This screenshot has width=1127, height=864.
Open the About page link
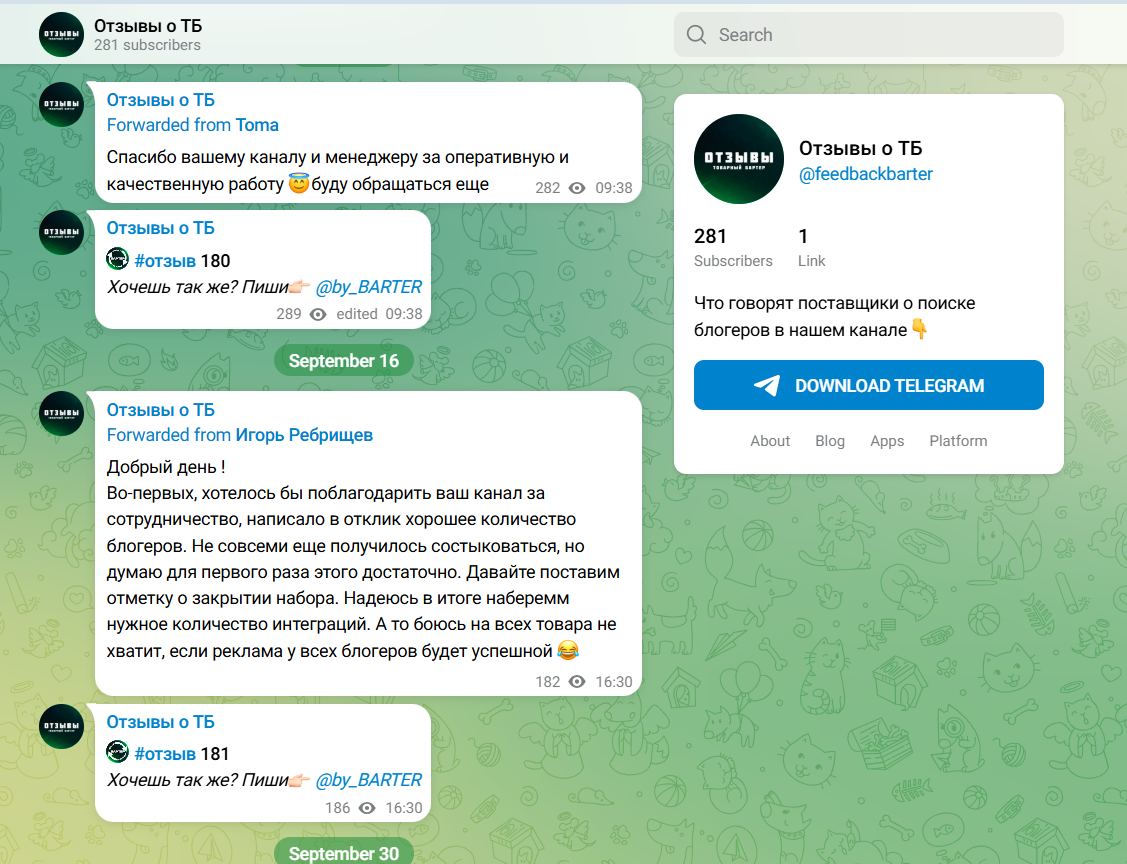tap(770, 440)
